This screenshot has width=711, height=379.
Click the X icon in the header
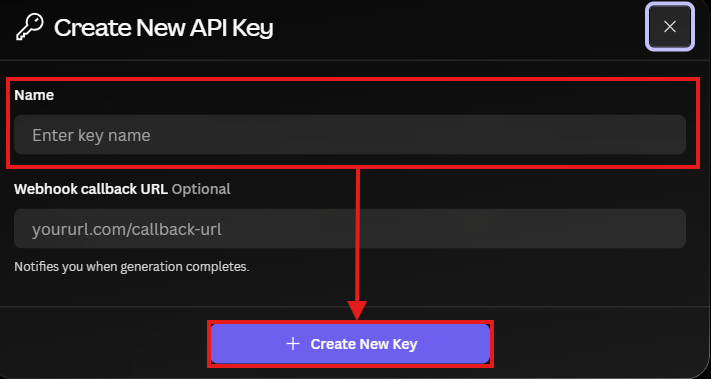point(670,27)
